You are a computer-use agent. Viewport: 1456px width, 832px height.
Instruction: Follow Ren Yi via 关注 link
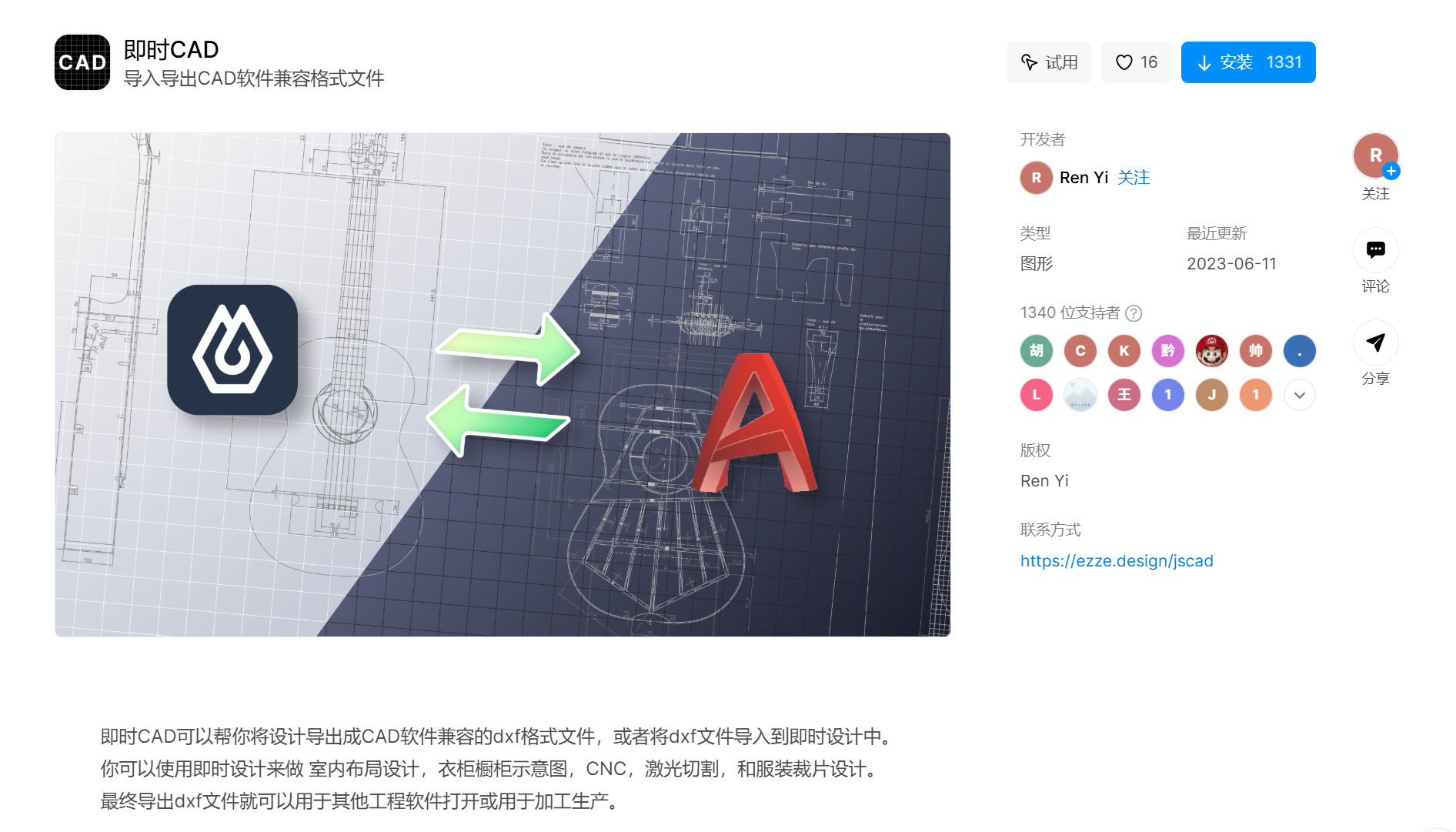pyautogui.click(x=1133, y=178)
